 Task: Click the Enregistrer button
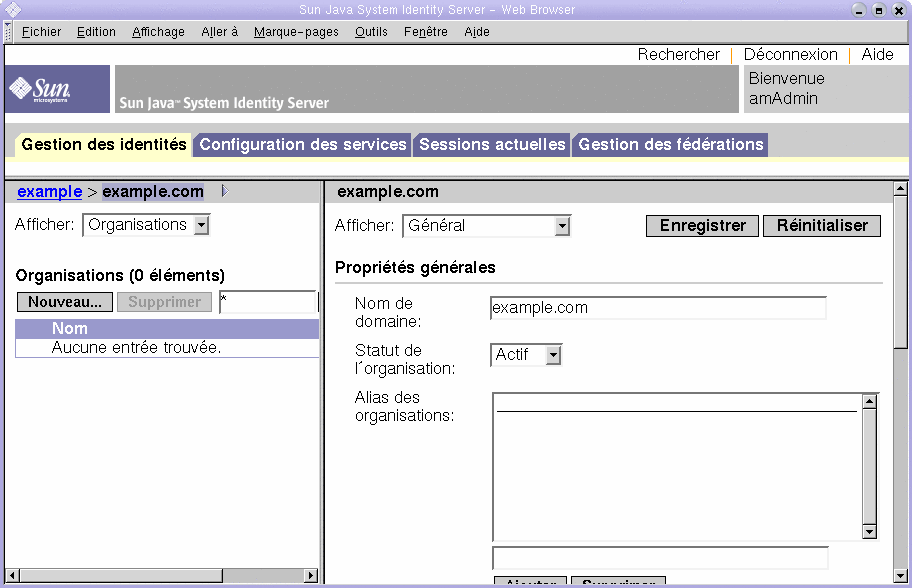pos(702,226)
